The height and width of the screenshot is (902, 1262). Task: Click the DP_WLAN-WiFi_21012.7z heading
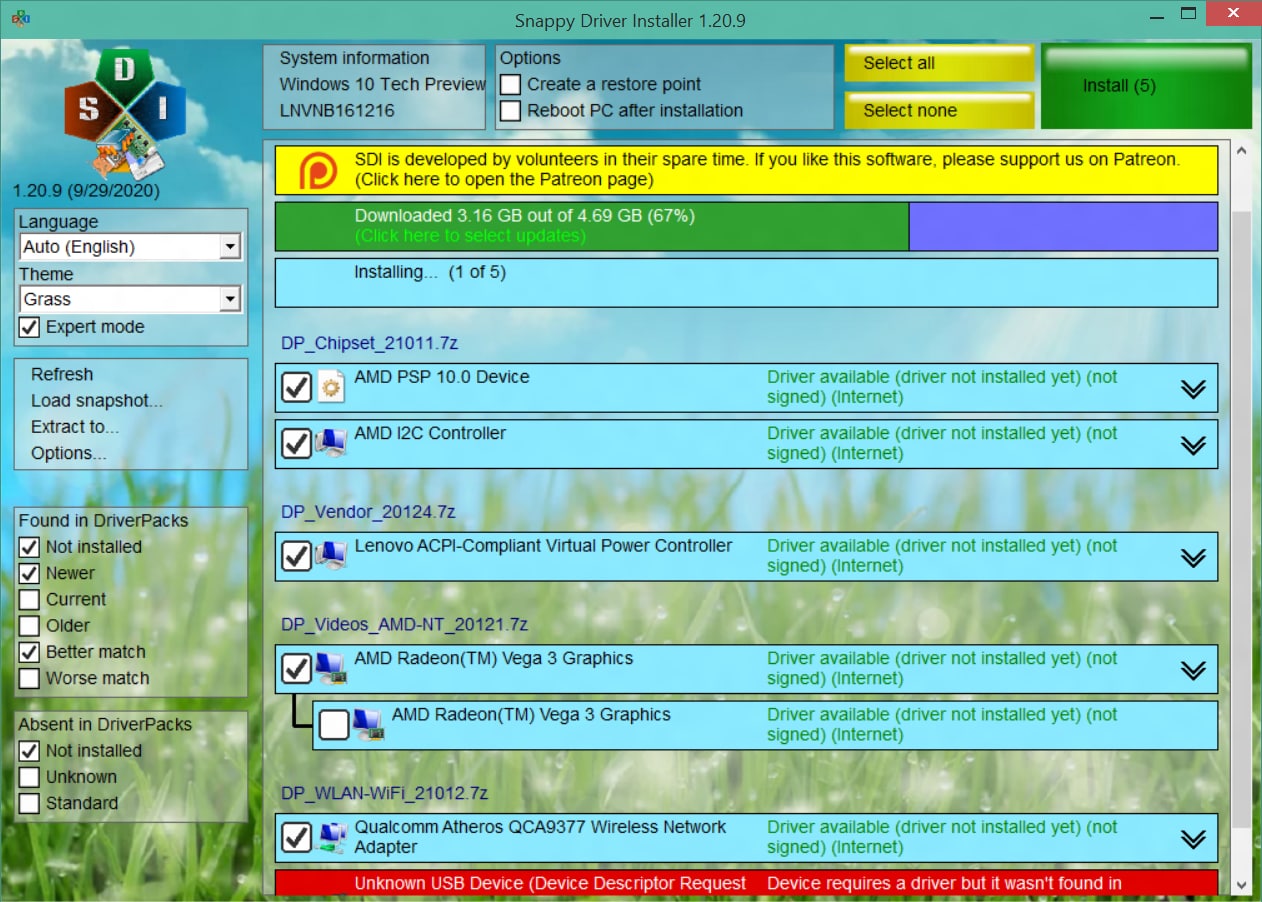click(x=384, y=794)
